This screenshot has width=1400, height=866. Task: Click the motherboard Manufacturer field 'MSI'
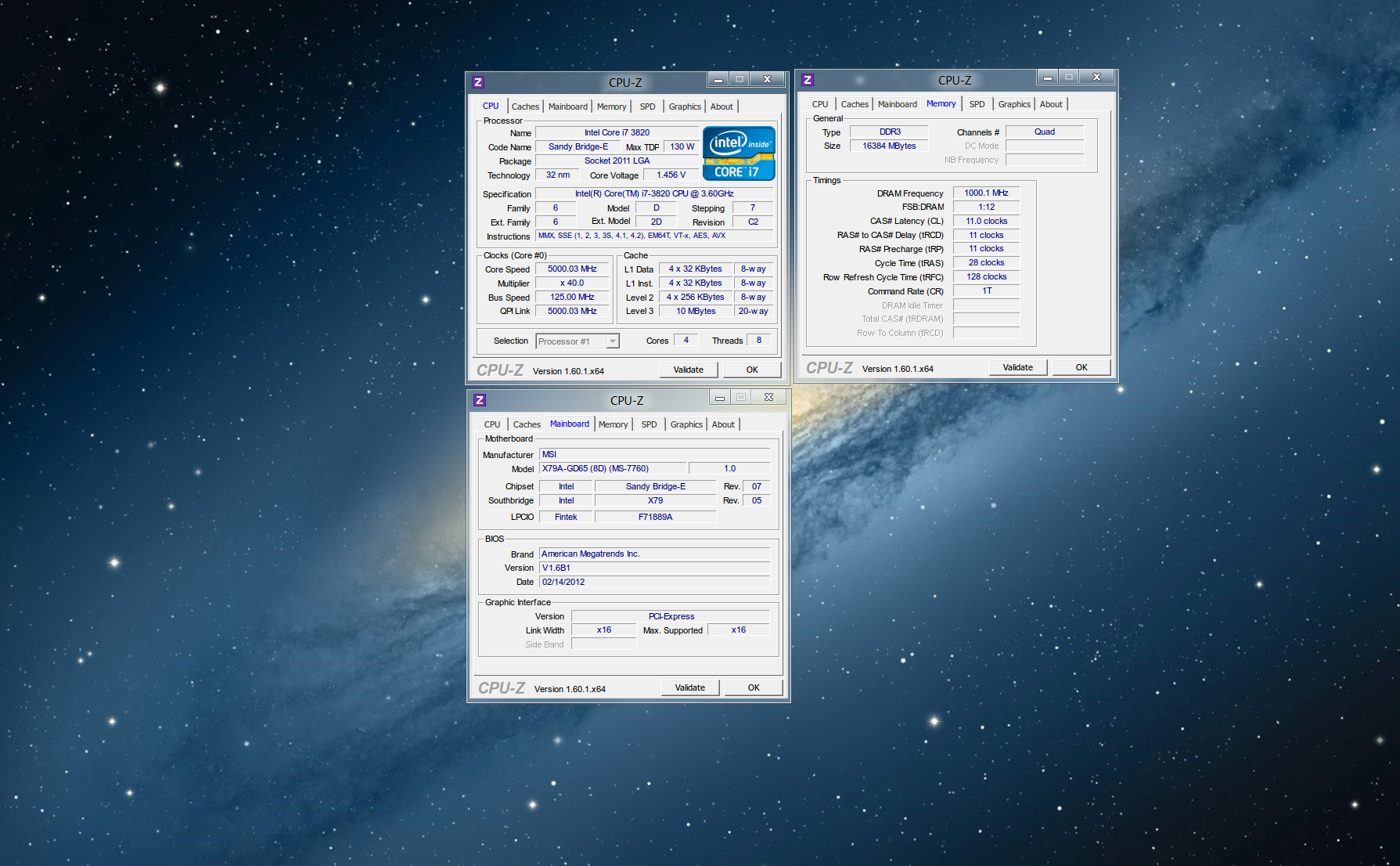click(655, 454)
